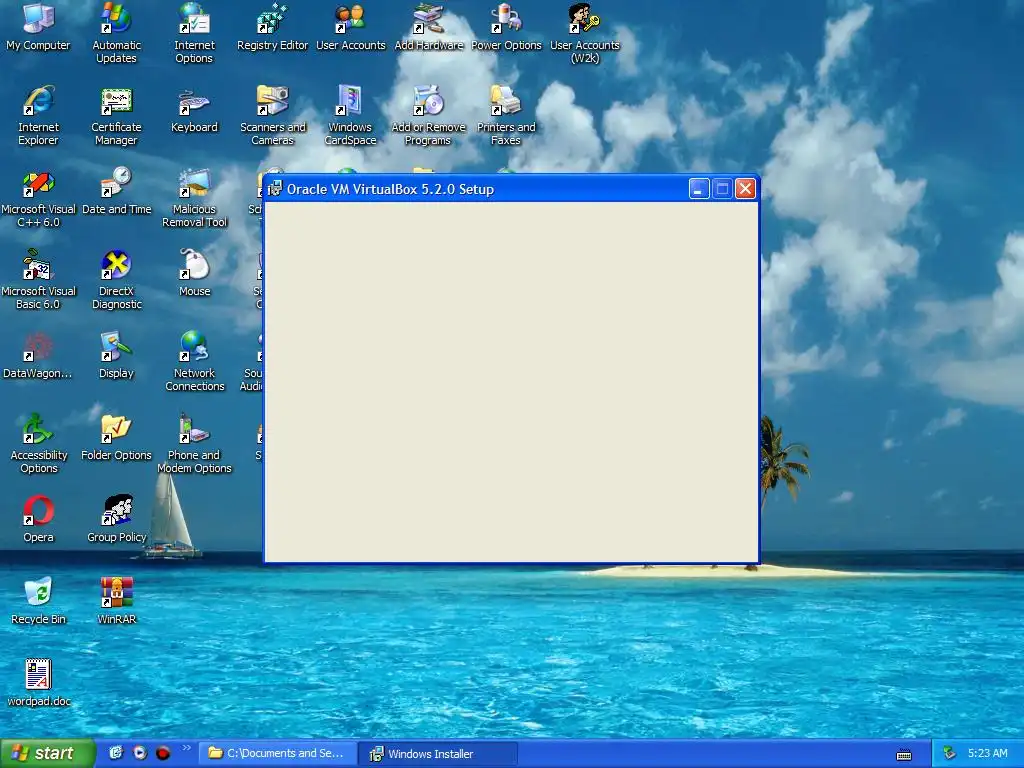Select the Accessibility Options shortcut

(x=38, y=443)
